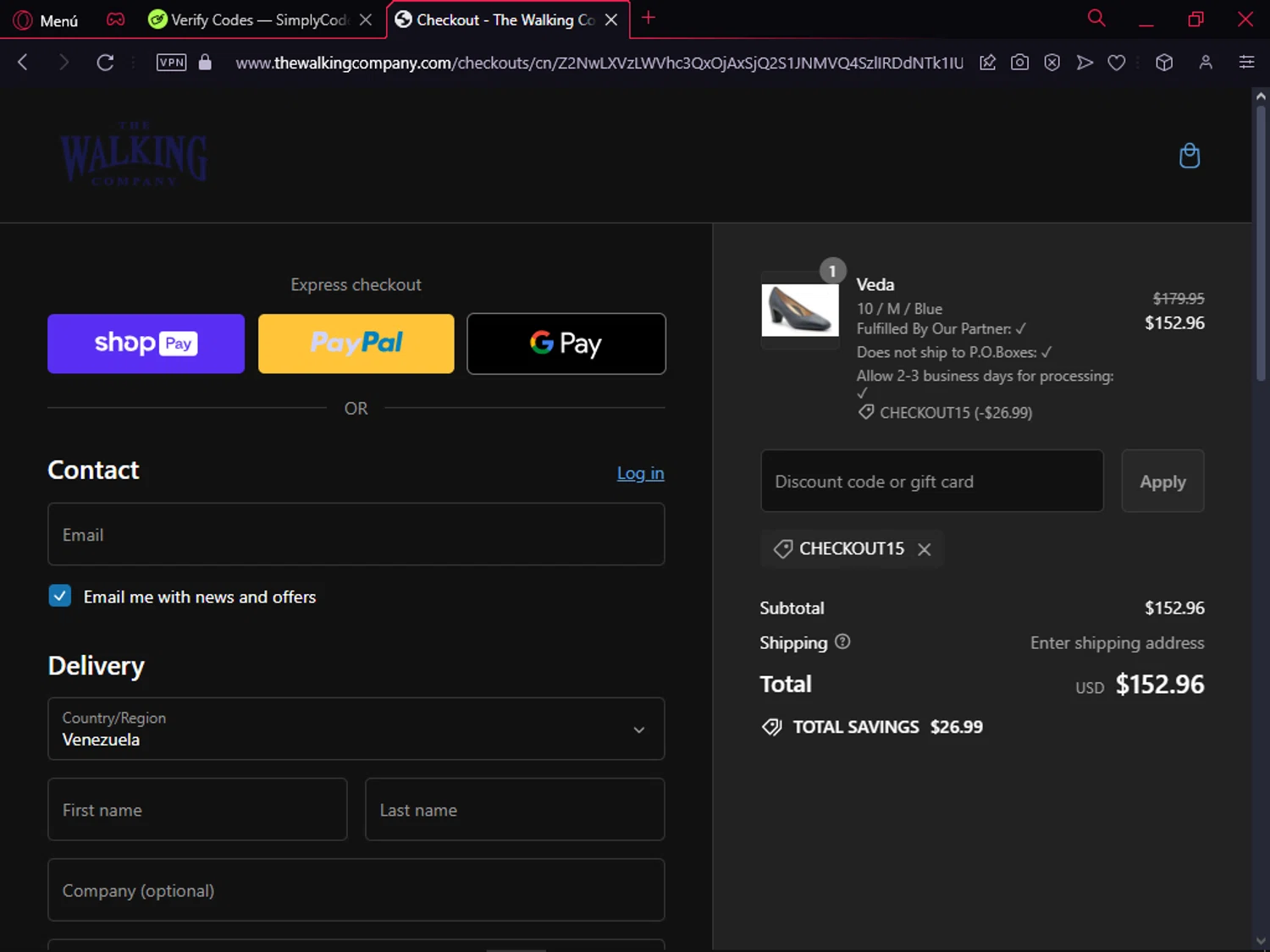
Task: Open the ad blocker shield icon
Action: coord(1052,62)
